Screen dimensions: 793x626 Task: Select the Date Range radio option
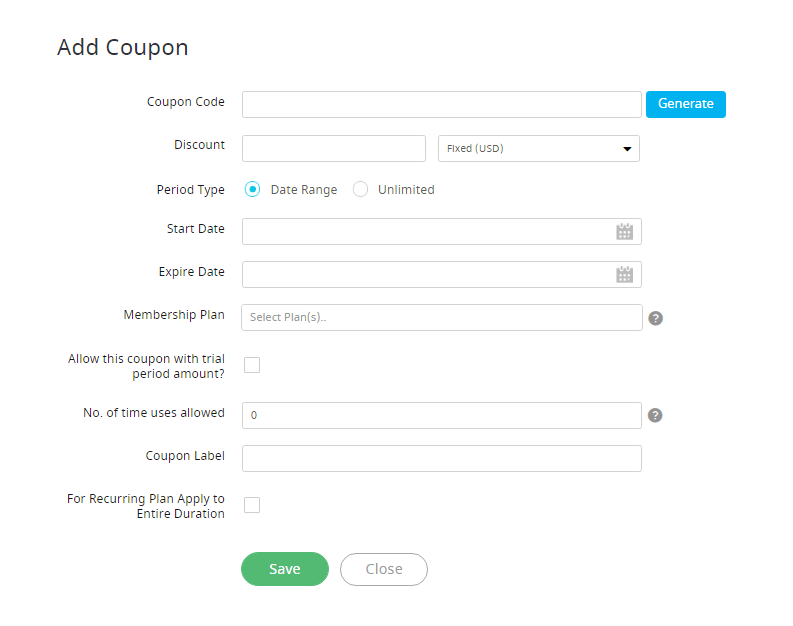252,189
